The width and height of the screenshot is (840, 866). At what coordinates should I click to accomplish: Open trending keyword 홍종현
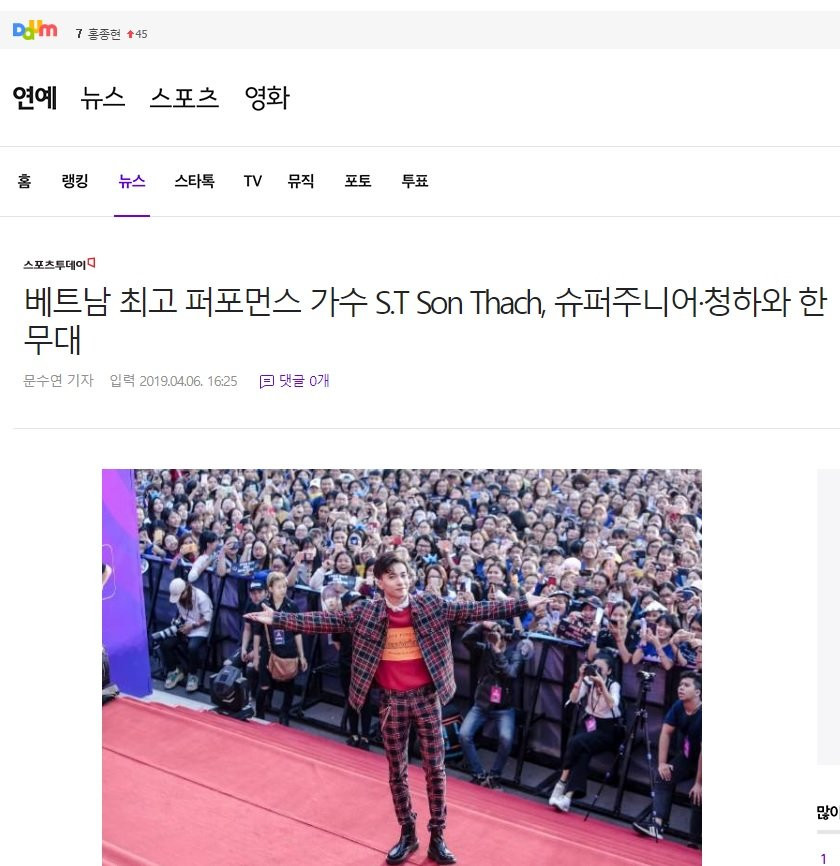click(104, 34)
